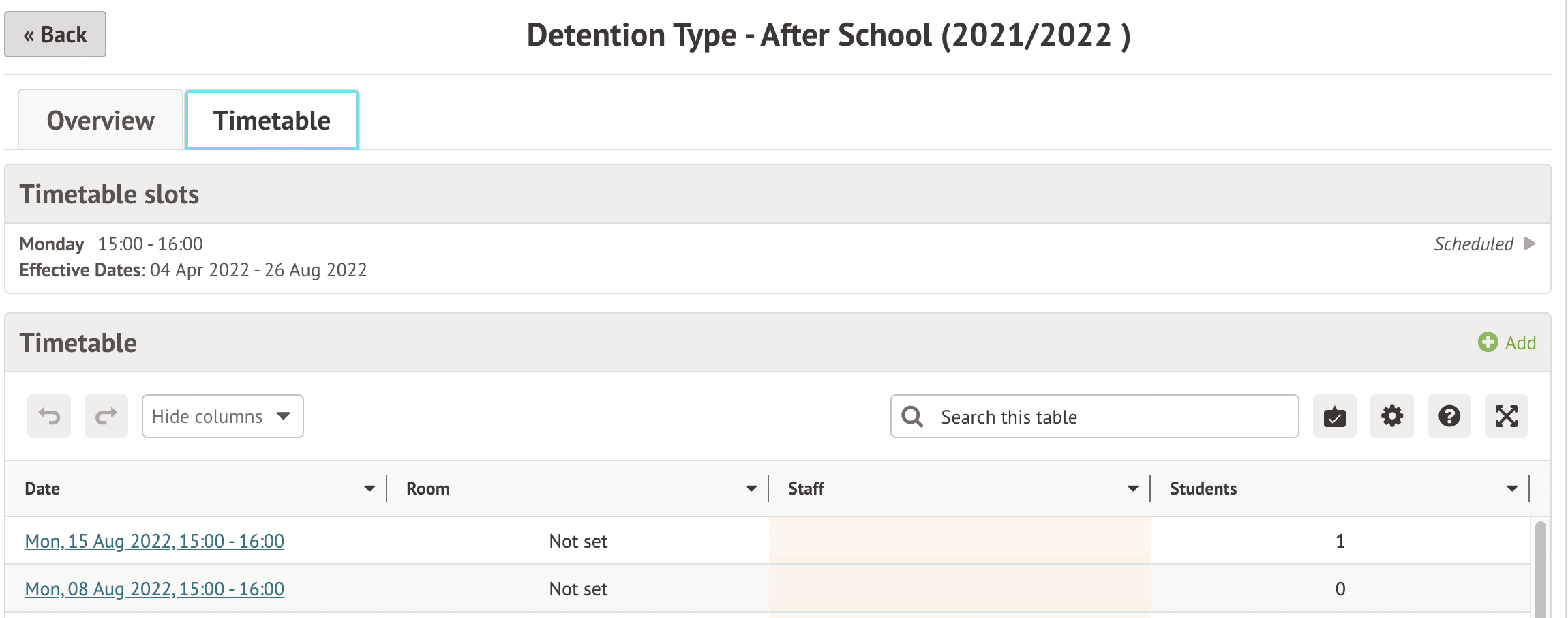This screenshot has width=1568, height=618.
Task: Click the Back button
Action: [55, 34]
